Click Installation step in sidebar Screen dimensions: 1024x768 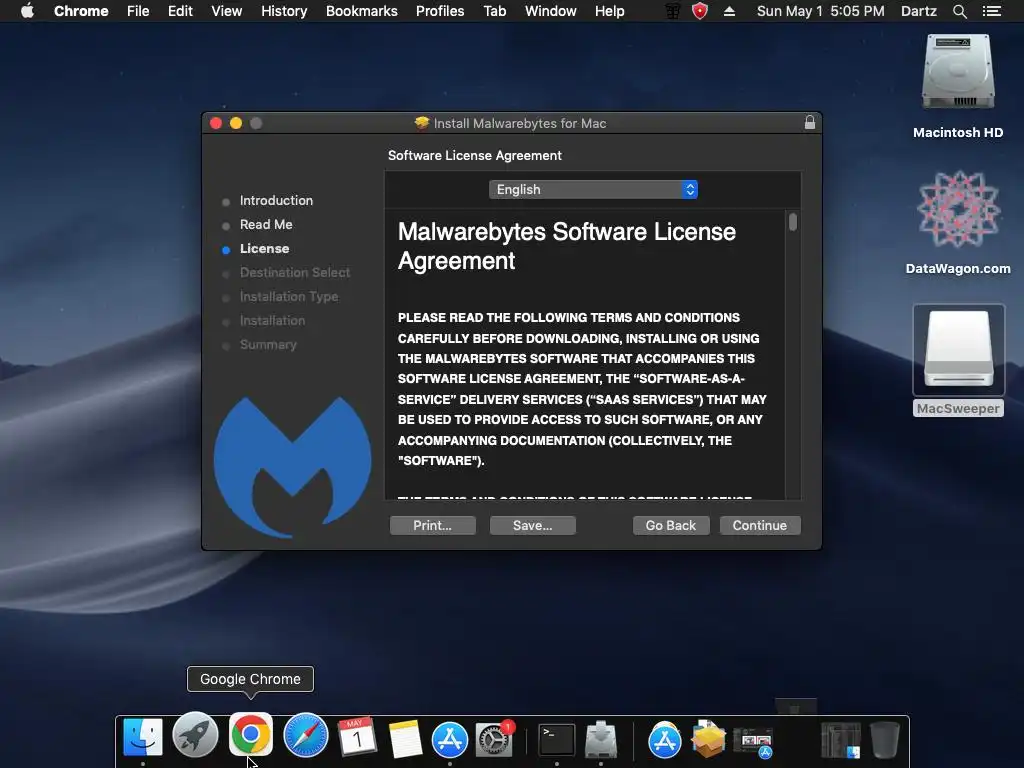pos(272,321)
